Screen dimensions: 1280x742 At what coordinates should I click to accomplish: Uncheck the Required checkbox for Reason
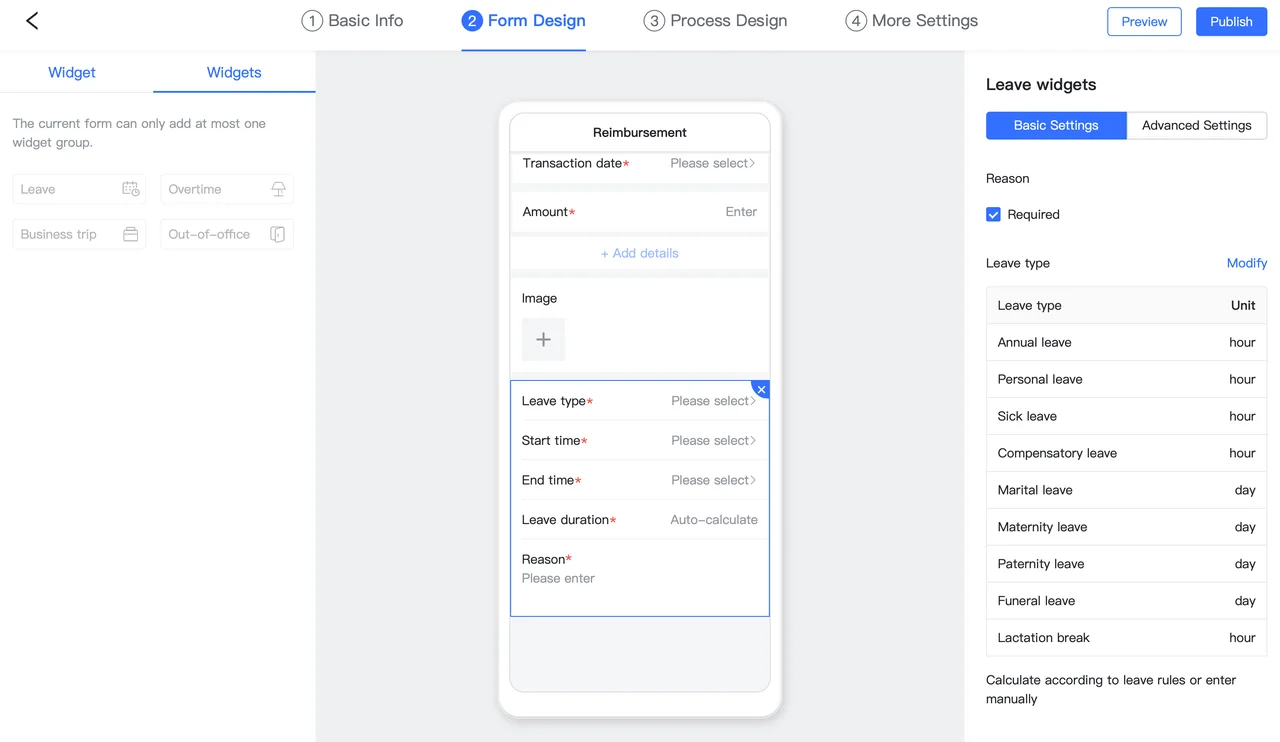(993, 214)
